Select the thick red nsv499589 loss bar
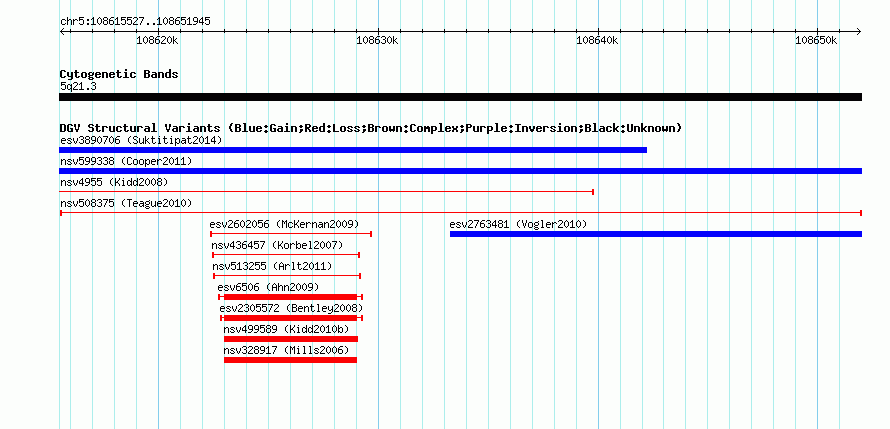 (291, 339)
